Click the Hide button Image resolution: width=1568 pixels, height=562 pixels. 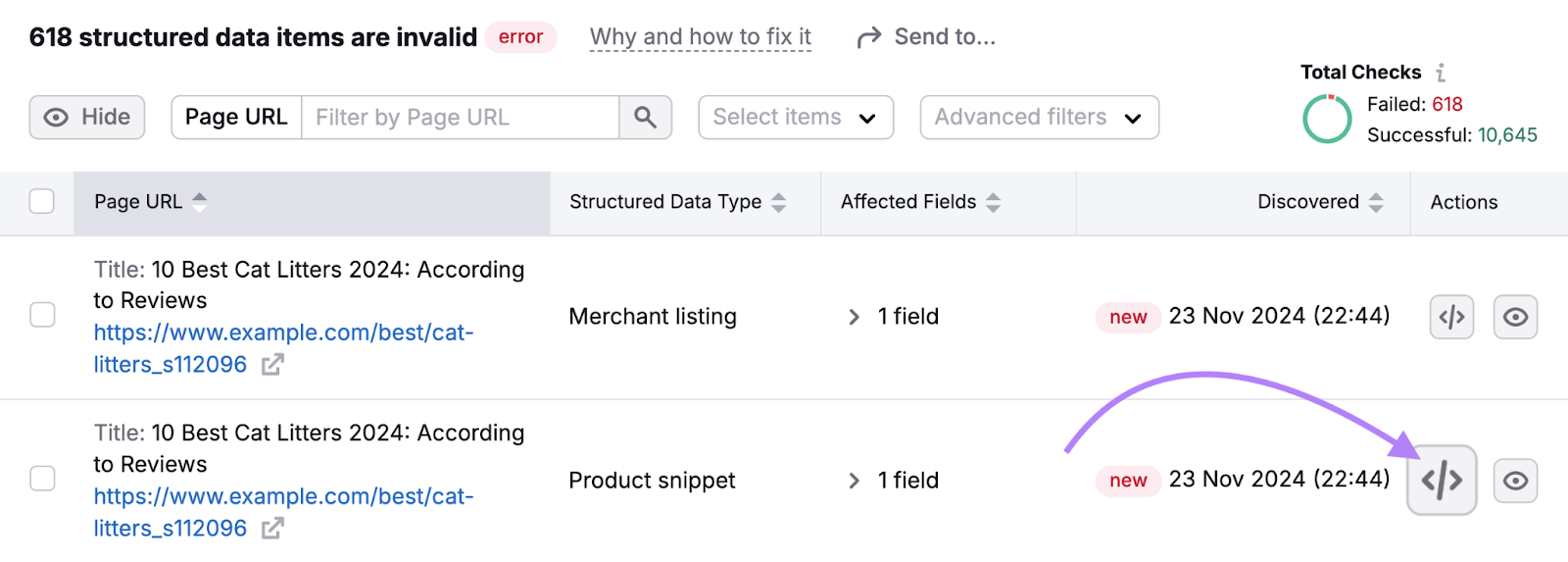click(x=87, y=118)
